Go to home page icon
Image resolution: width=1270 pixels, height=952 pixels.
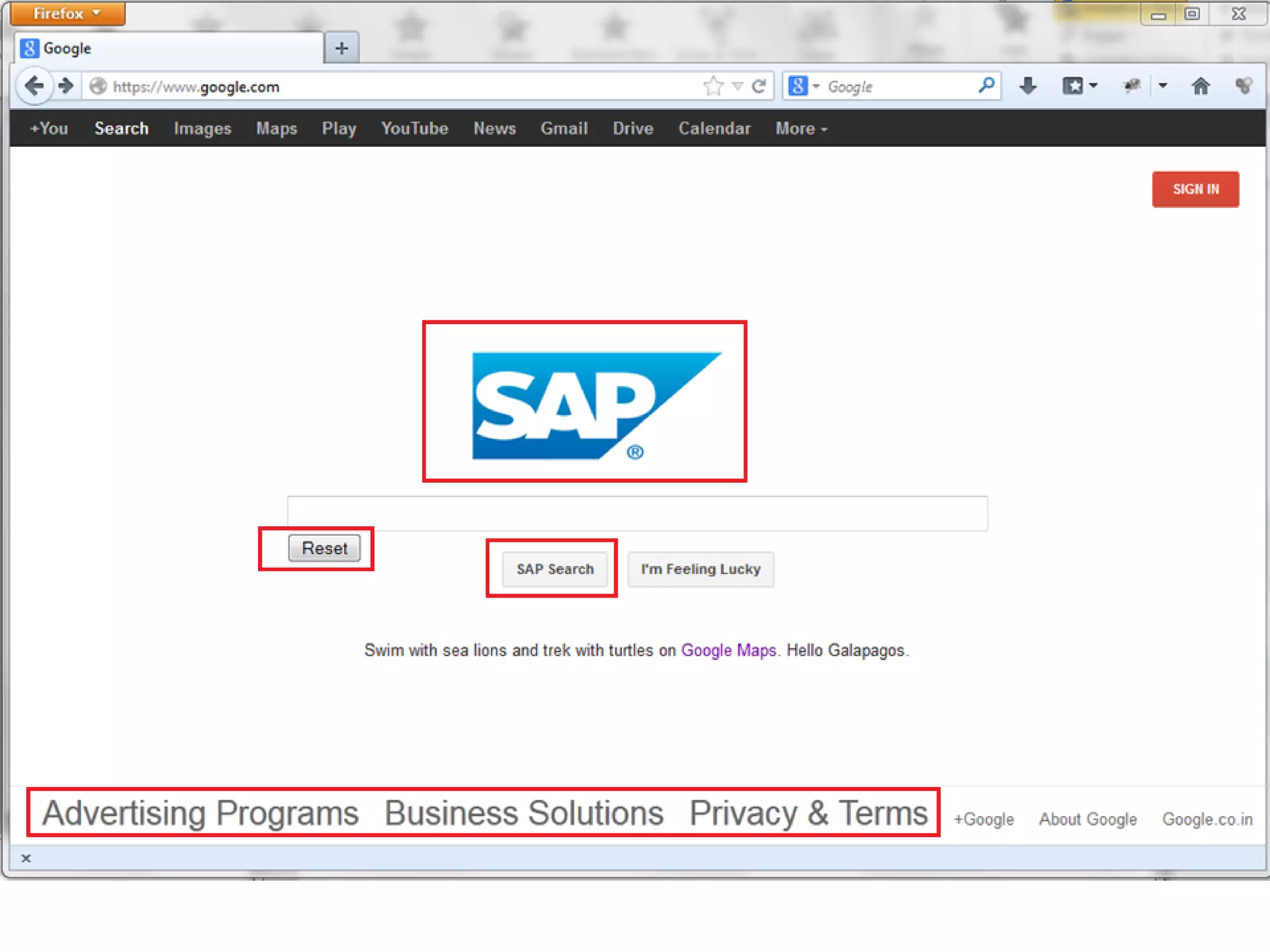(x=1201, y=86)
